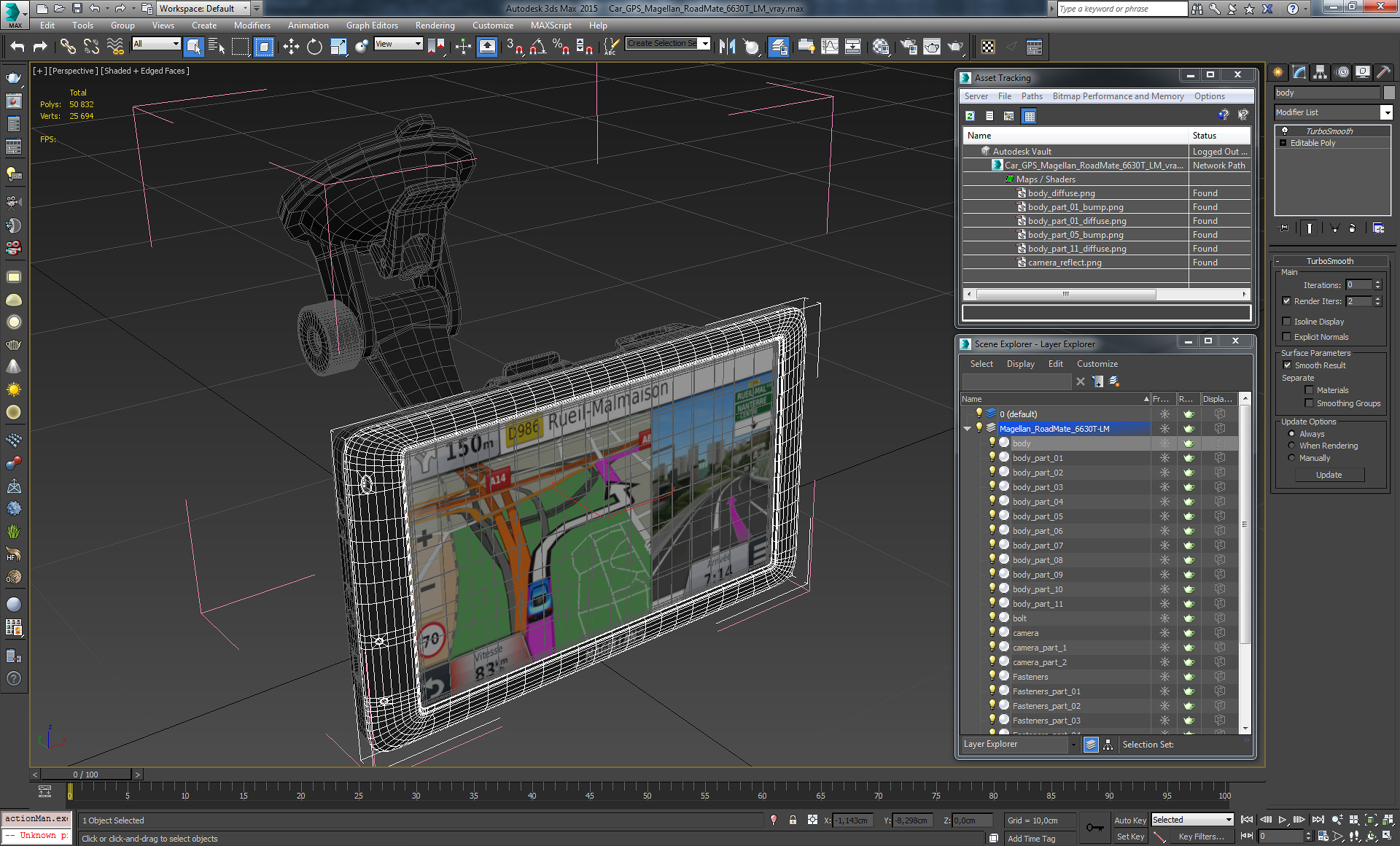Screen dimensions: 1400x846
Task: Open Render Setup icon
Action: coord(909,47)
